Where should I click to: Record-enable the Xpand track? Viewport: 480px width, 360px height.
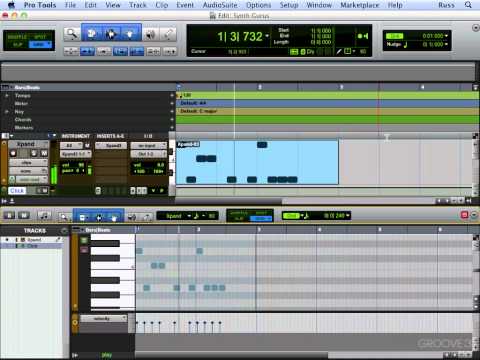coord(13,153)
